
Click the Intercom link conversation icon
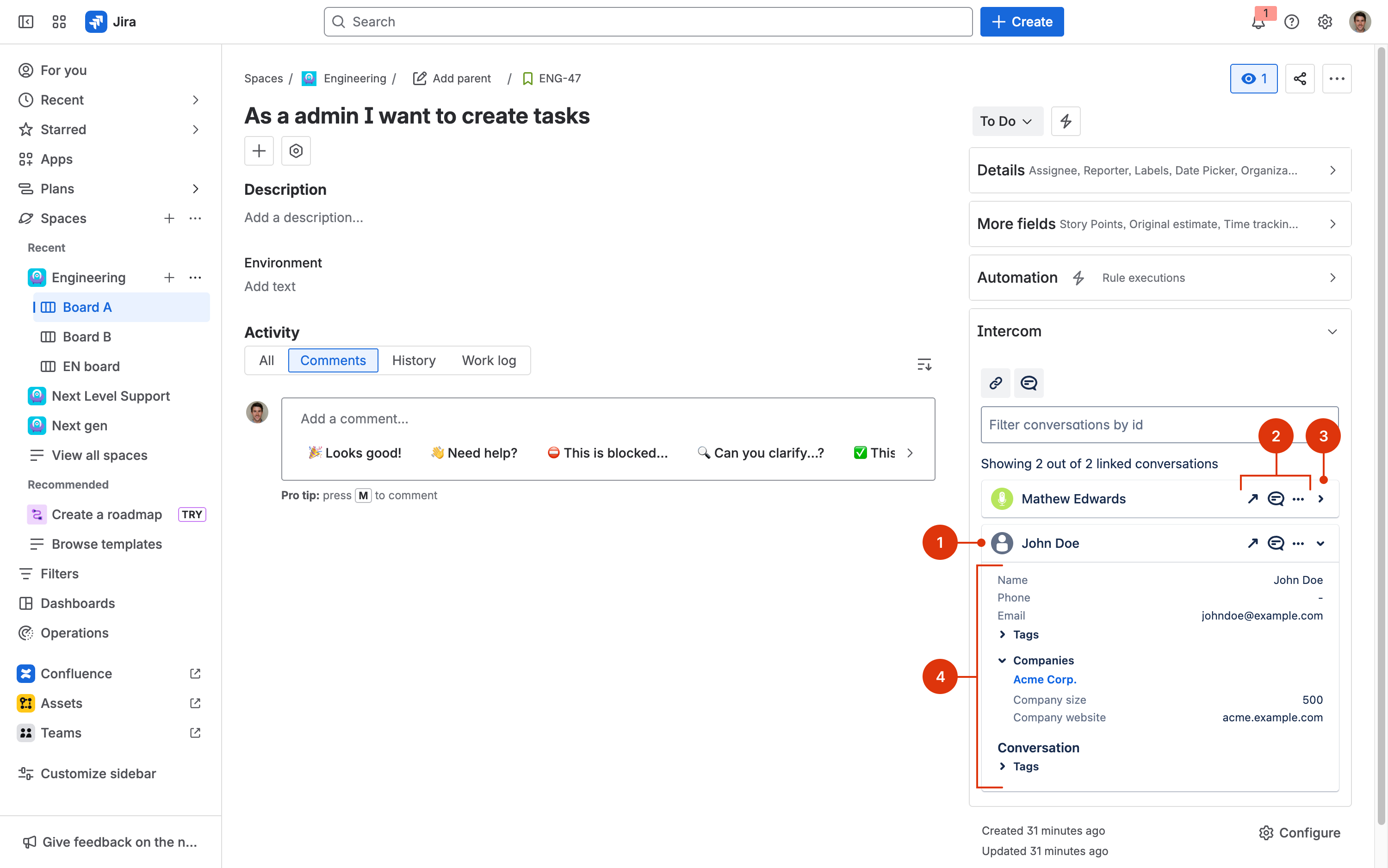[x=995, y=383]
